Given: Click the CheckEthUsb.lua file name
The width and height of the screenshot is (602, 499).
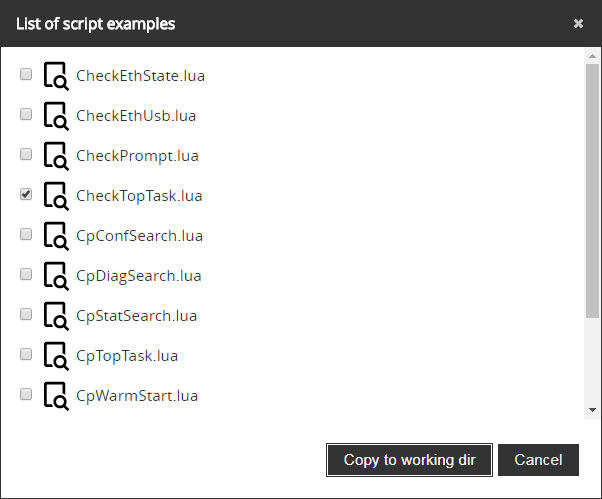Looking at the screenshot, I should pyautogui.click(x=136, y=116).
